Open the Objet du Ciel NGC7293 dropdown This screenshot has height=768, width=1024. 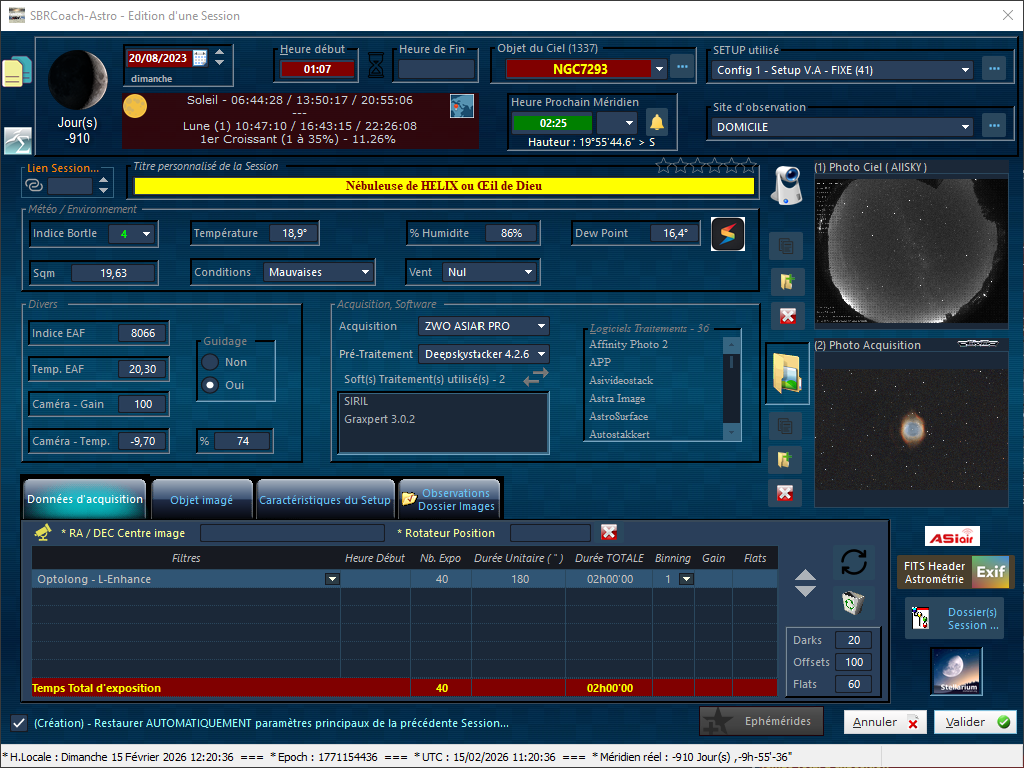[x=659, y=69]
